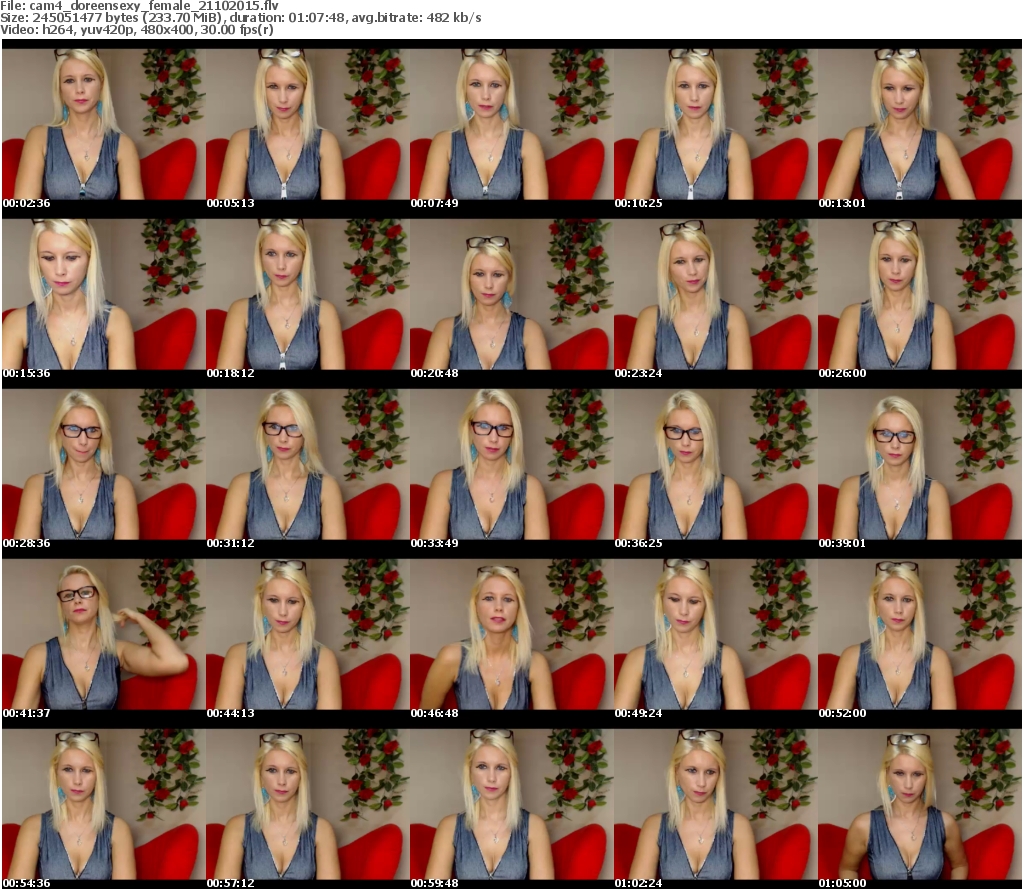1024x889 pixels.
Task: Click the duration value 01:07:48
Action: point(317,18)
